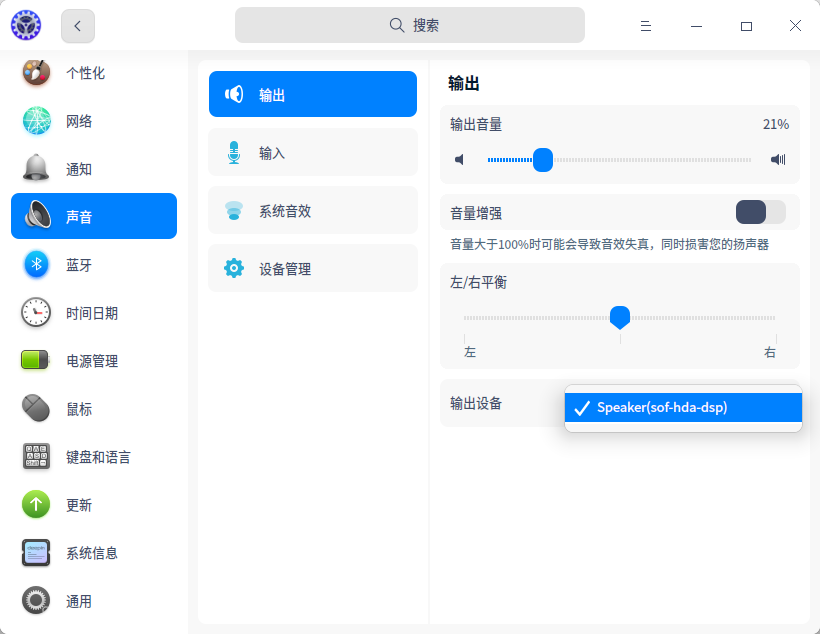This screenshot has width=820, height=634.
Task: Close the Control Center window
Action: (795, 26)
